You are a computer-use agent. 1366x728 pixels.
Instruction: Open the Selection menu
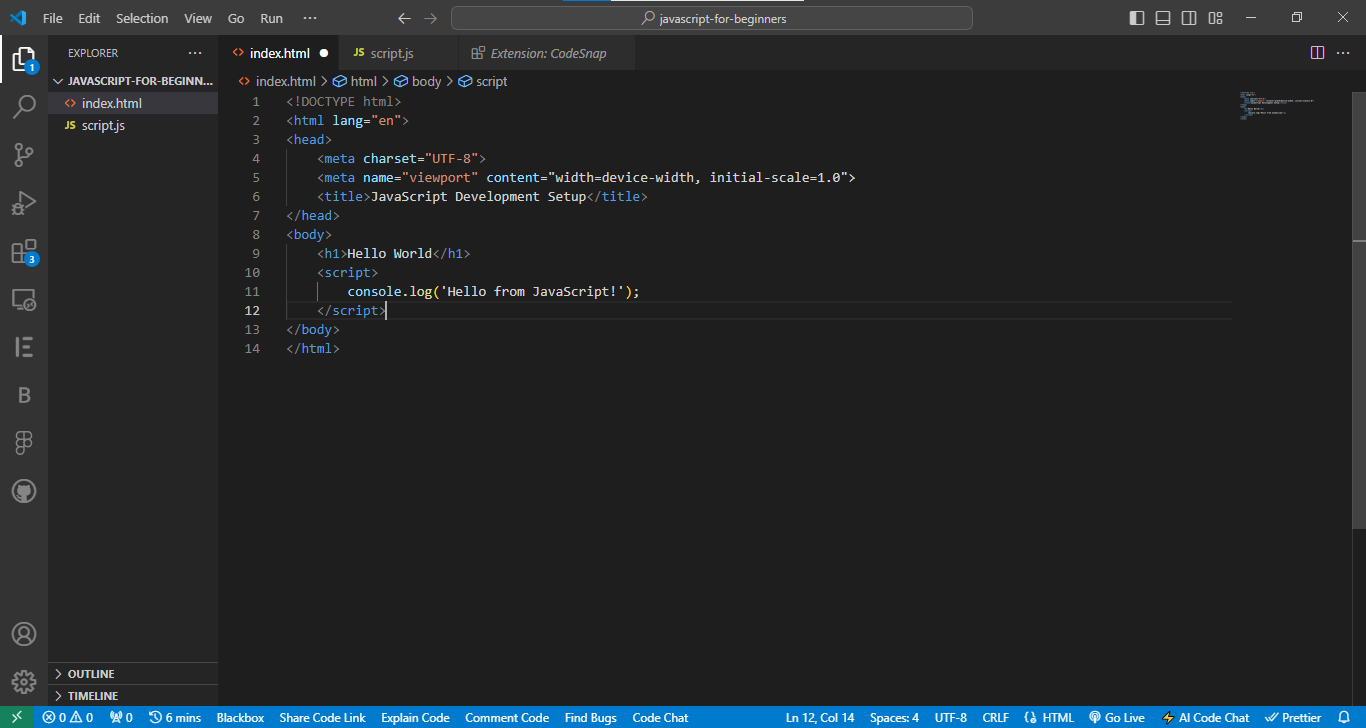pos(142,18)
